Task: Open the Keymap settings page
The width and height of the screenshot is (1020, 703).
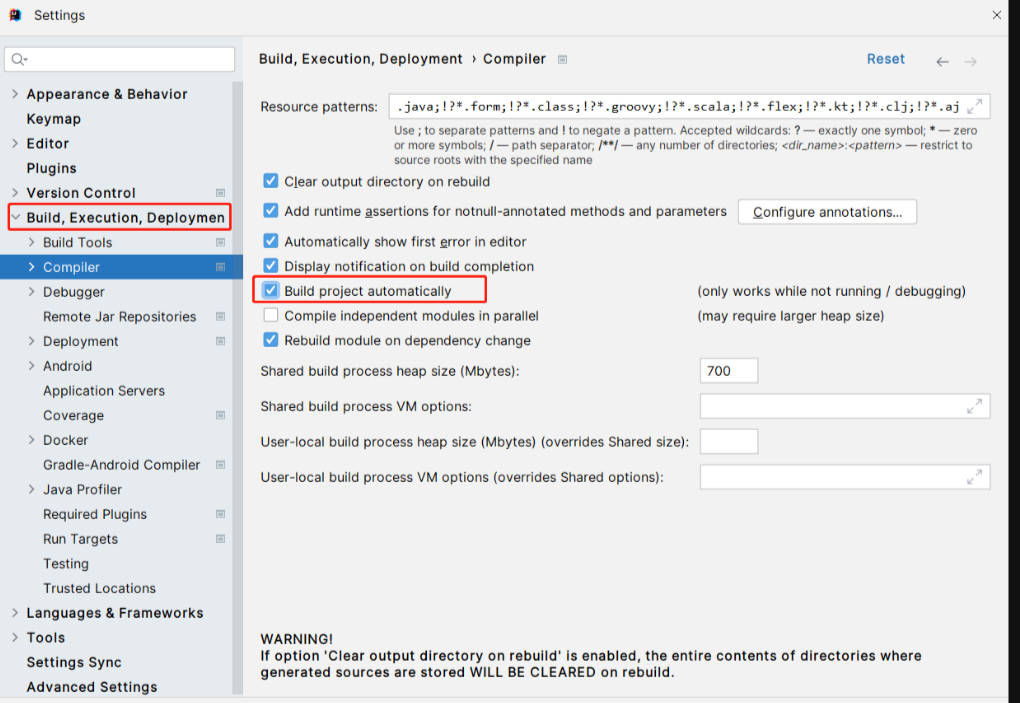Action: click(x=54, y=119)
